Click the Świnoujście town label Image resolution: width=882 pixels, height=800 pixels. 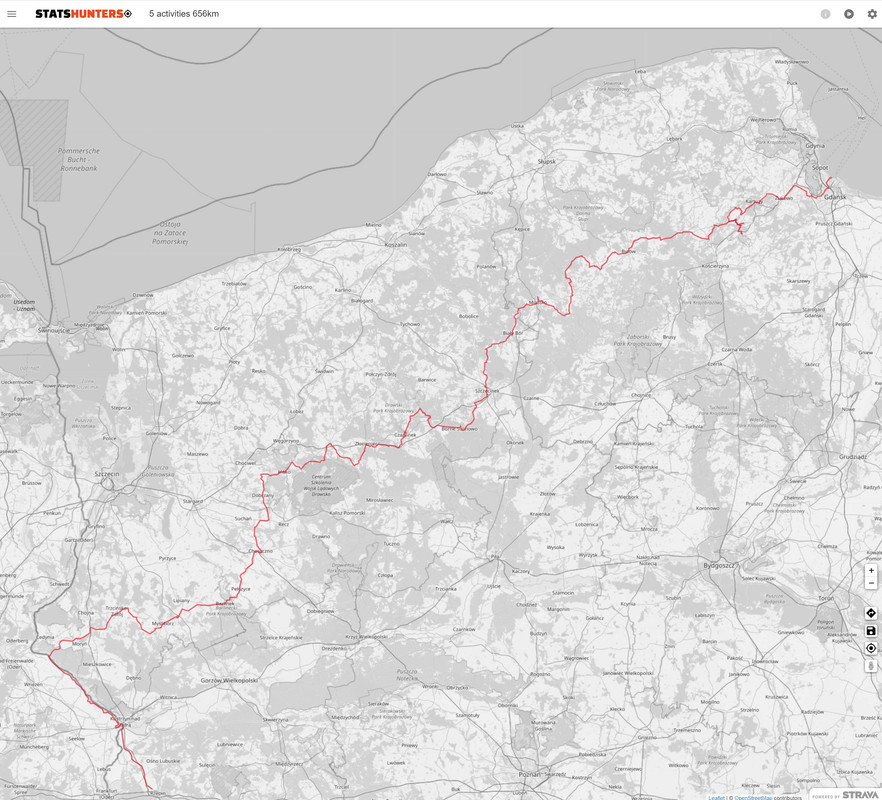coord(54,330)
